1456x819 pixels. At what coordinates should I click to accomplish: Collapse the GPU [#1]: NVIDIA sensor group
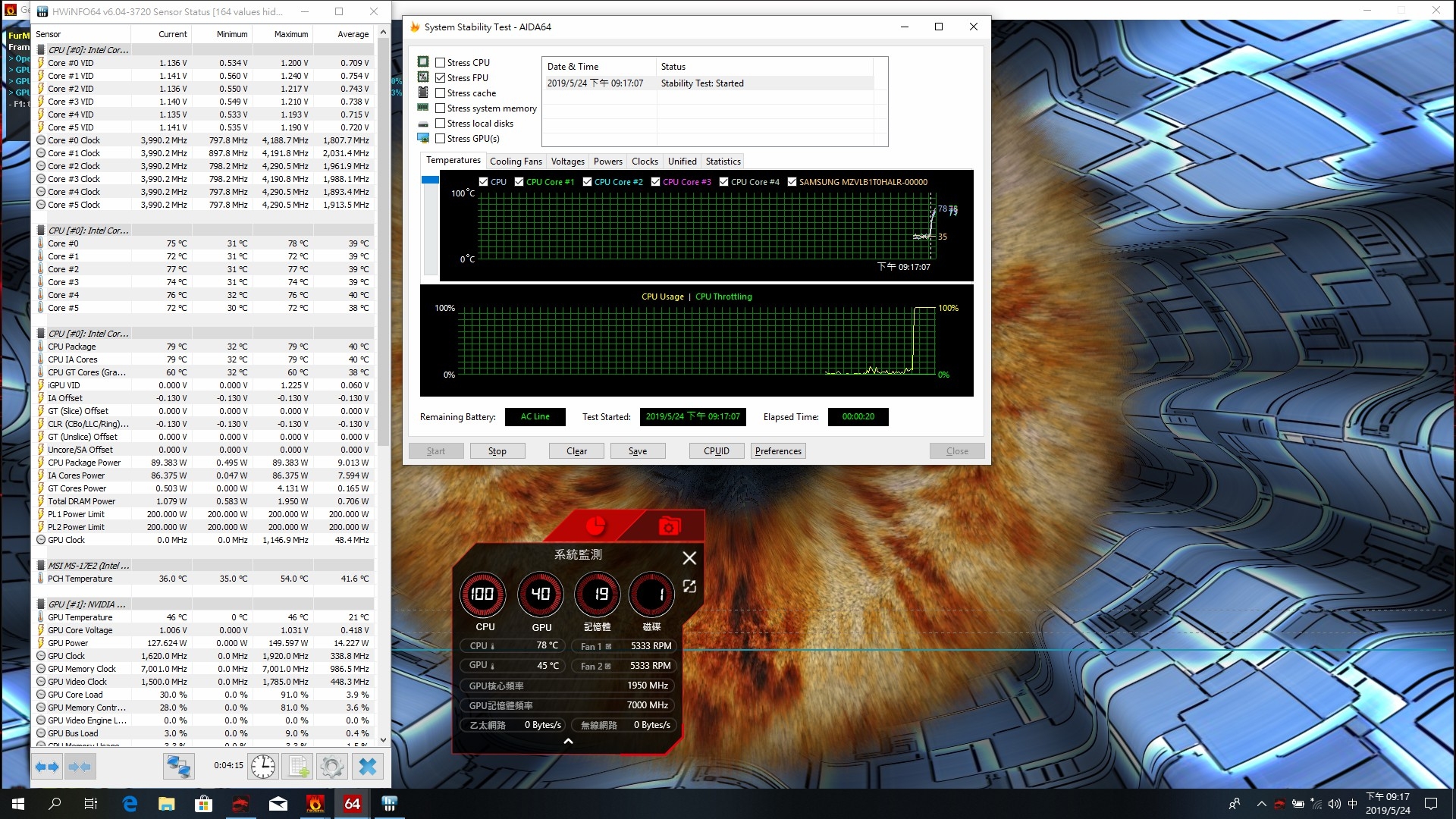point(41,604)
